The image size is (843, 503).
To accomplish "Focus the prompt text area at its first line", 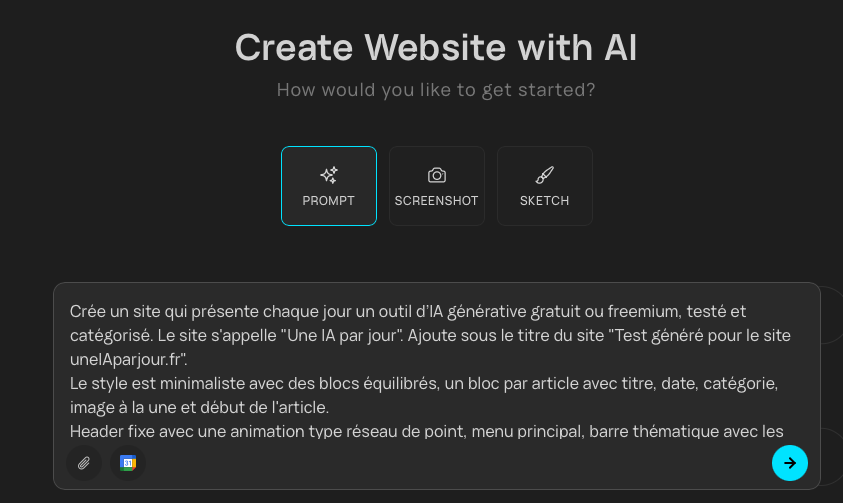I will pos(400,311).
